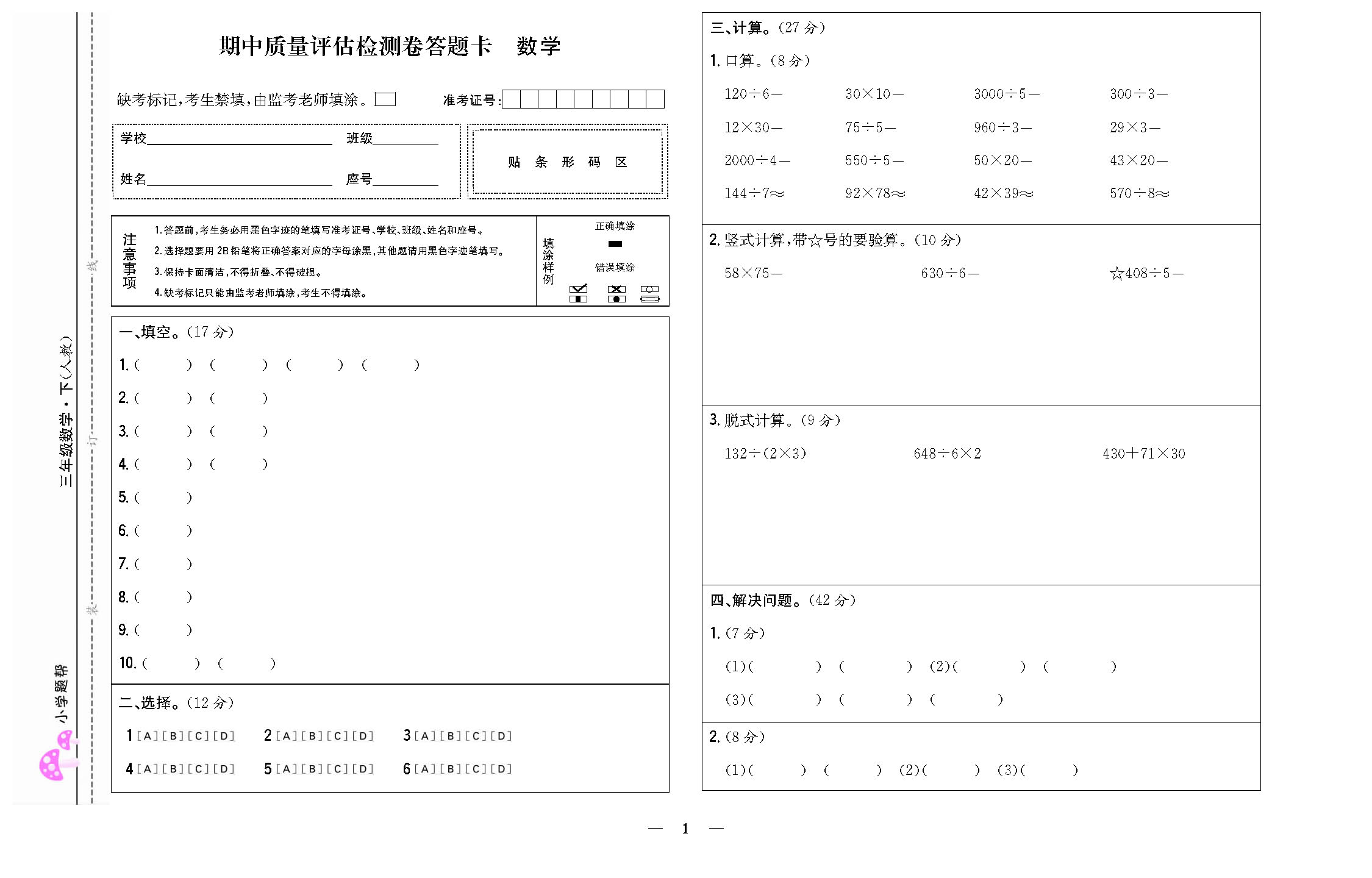The image size is (1372, 878).
Task: Click the vertical calculation 630÷6=
Action: pyautogui.click(x=950, y=273)
